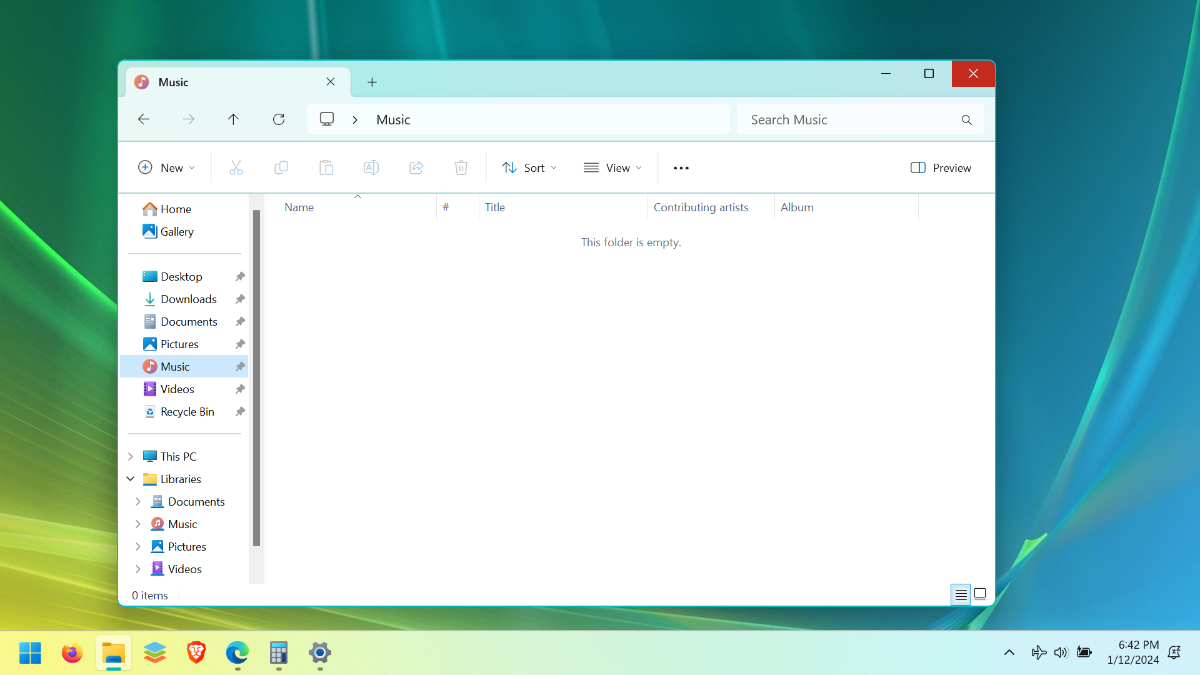Click the Delete trash icon in toolbar
Screen dimensions: 1200x675
click(x=461, y=168)
